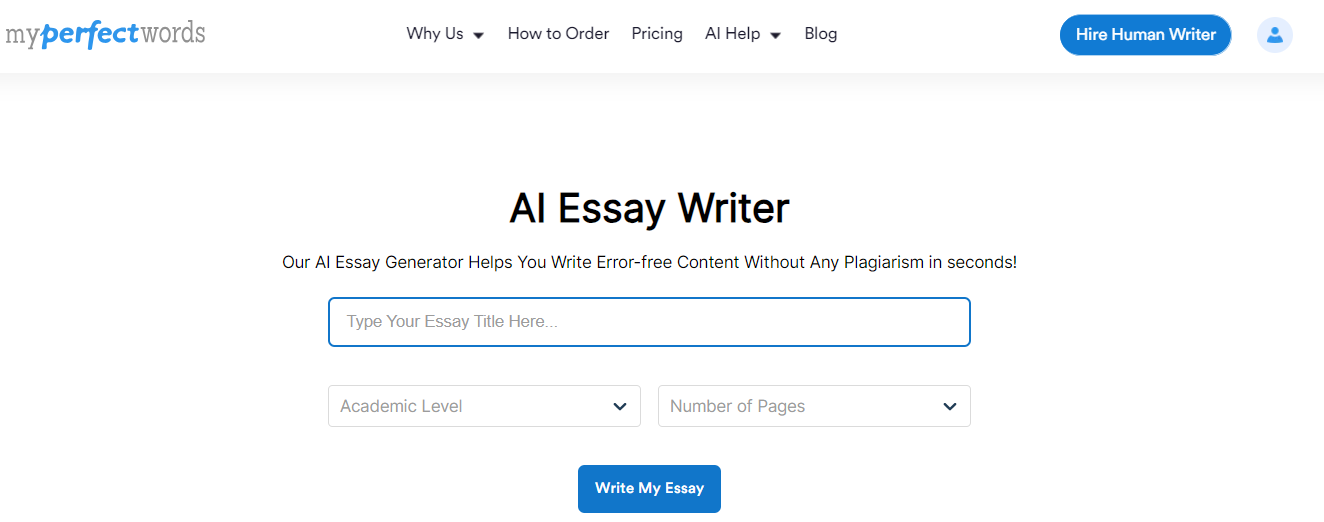Image resolution: width=1324 pixels, height=522 pixels.
Task: Go to the How to Order page
Action: pyautogui.click(x=558, y=33)
